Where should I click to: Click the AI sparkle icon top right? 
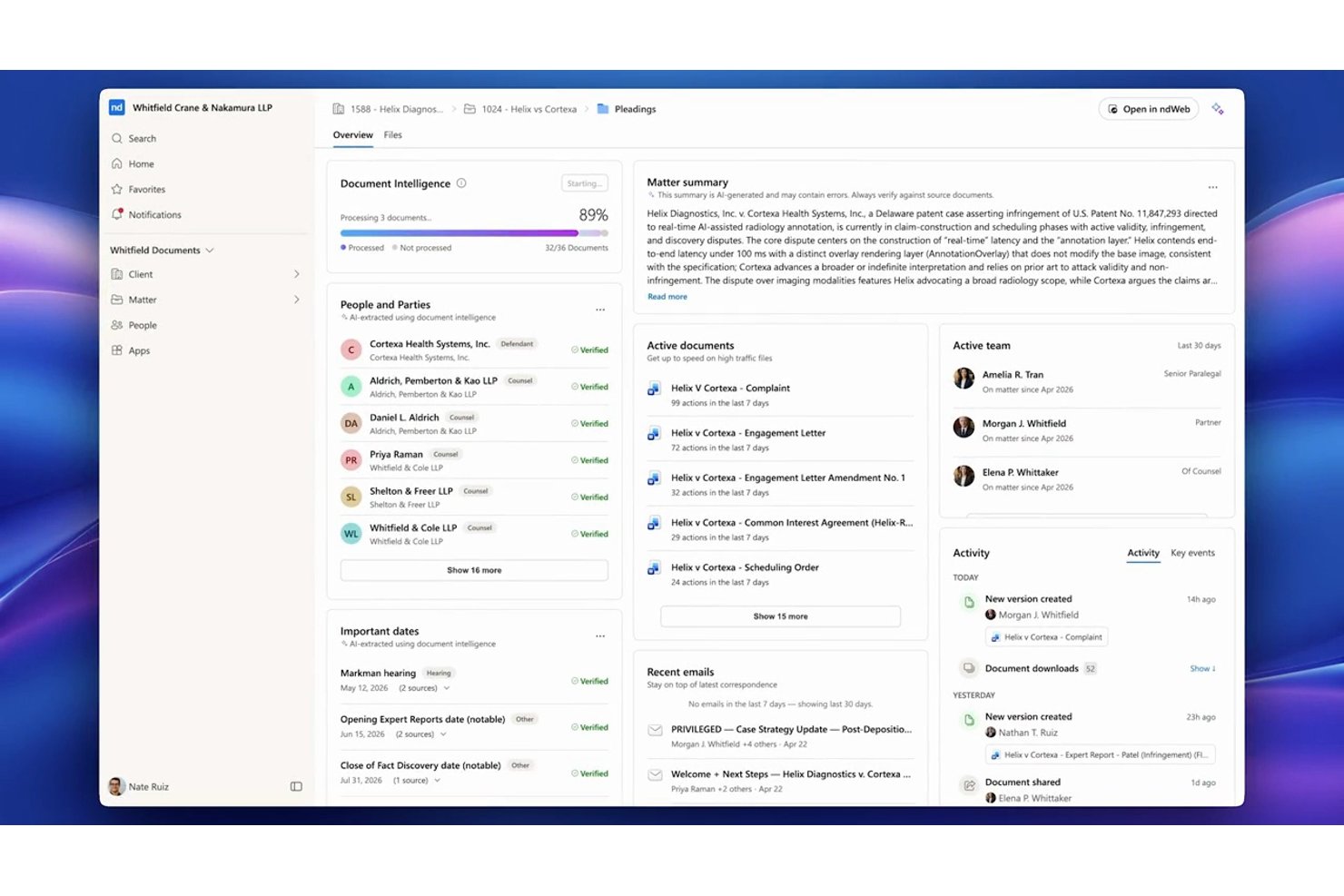pyautogui.click(x=1218, y=109)
